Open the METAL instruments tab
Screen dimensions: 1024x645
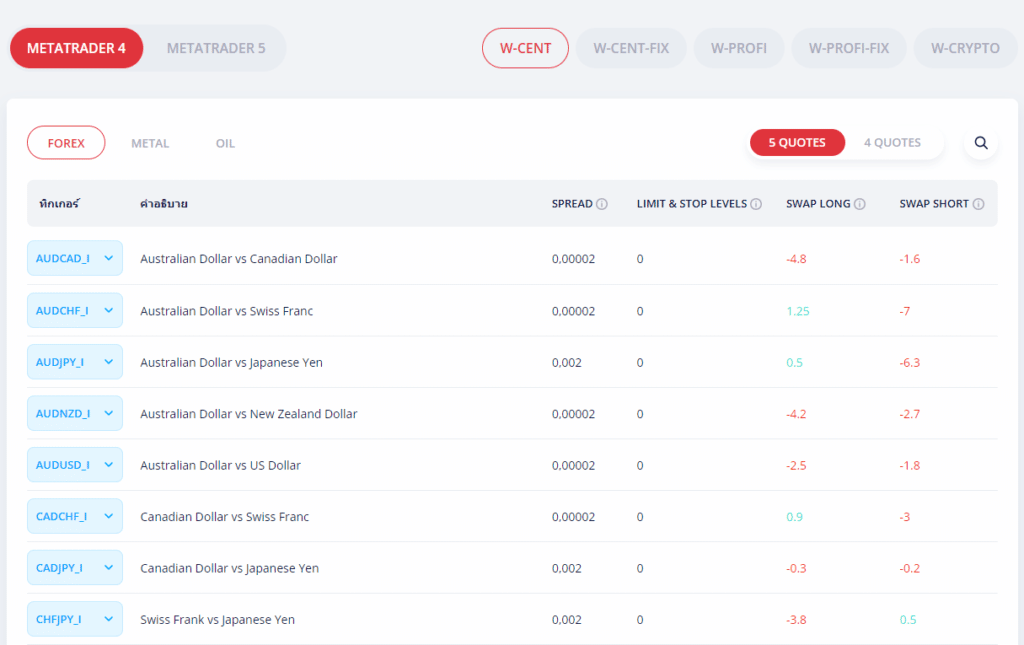(150, 144)
